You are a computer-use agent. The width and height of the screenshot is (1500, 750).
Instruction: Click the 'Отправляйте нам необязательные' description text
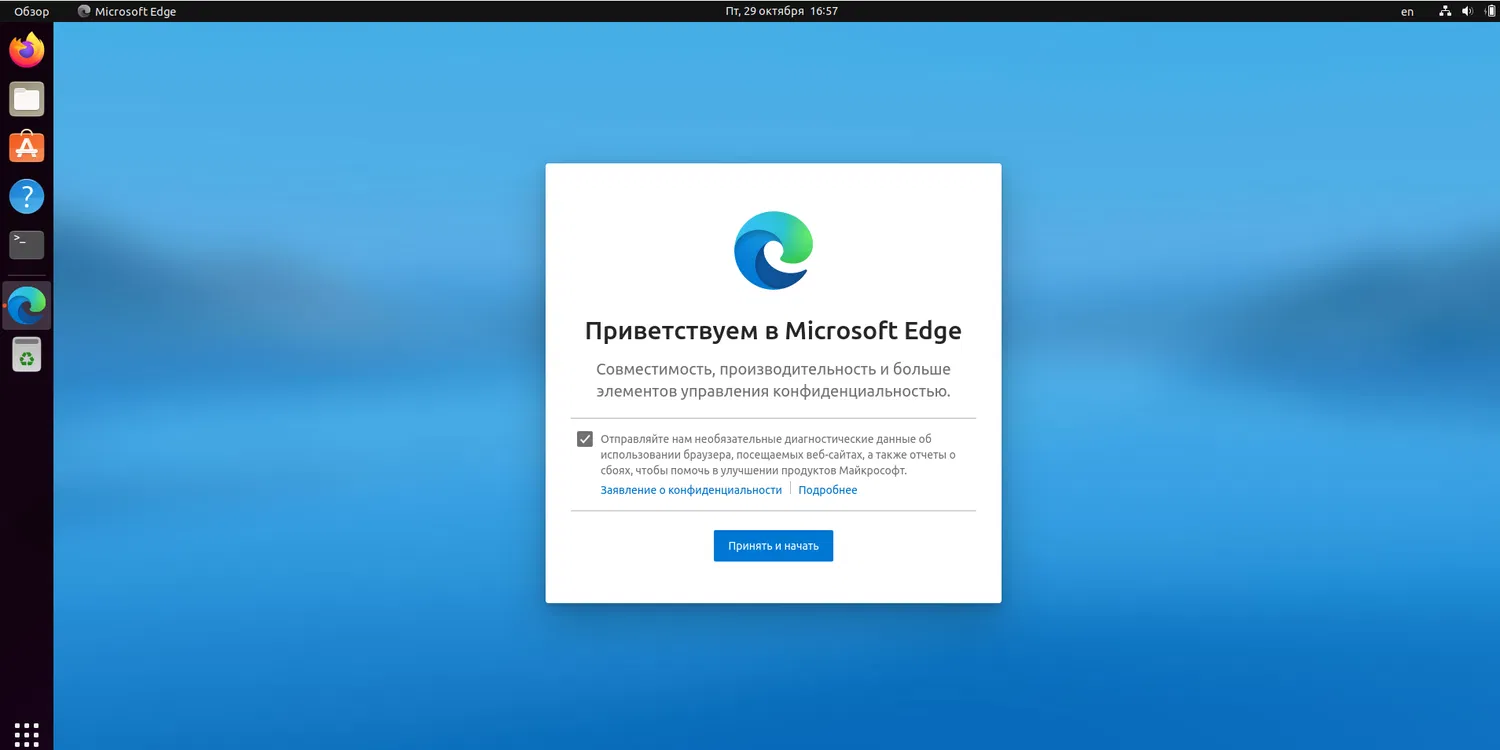click(x=778, y=454)
